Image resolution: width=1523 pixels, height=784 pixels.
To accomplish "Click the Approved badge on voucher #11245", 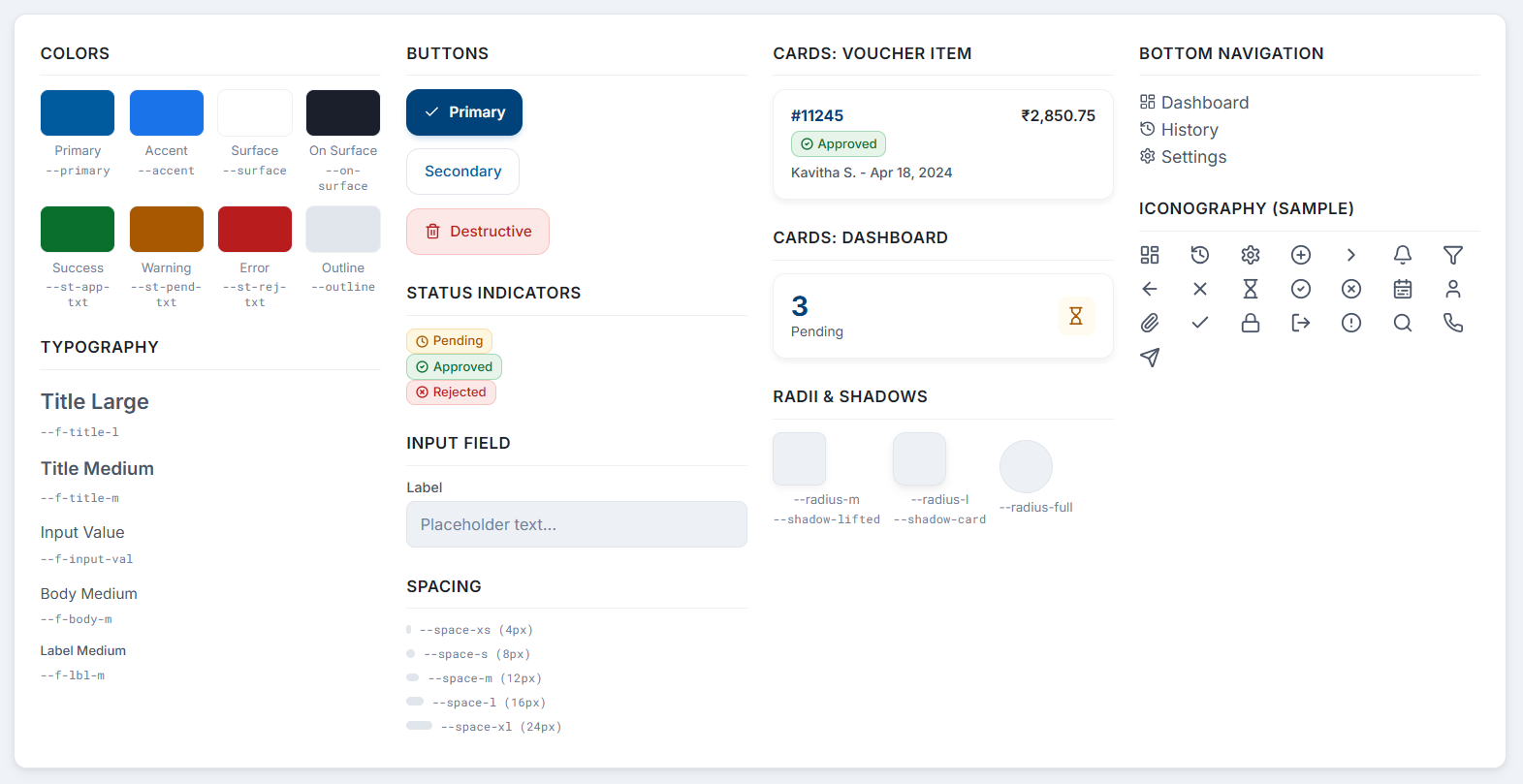I will [x=839, y=144].
